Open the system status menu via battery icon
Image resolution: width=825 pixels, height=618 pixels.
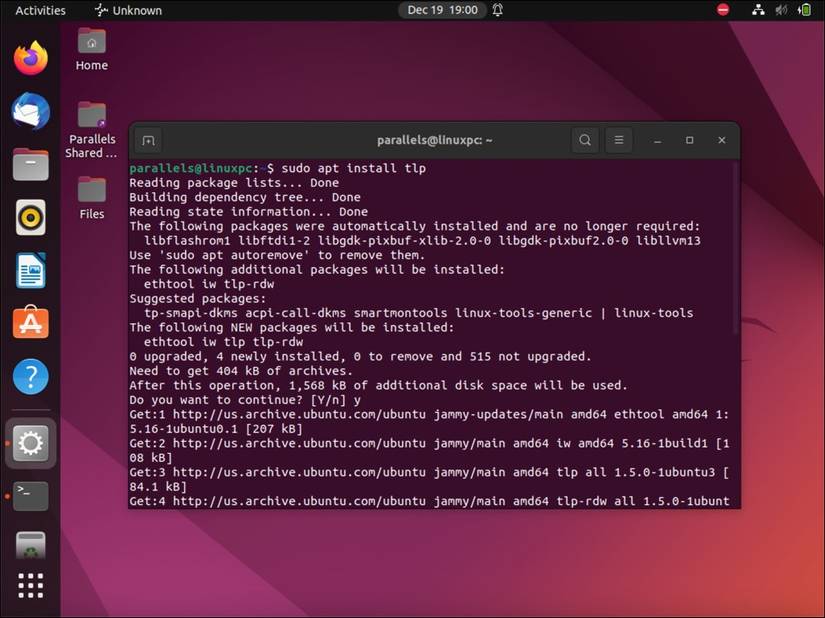(804, 10)
